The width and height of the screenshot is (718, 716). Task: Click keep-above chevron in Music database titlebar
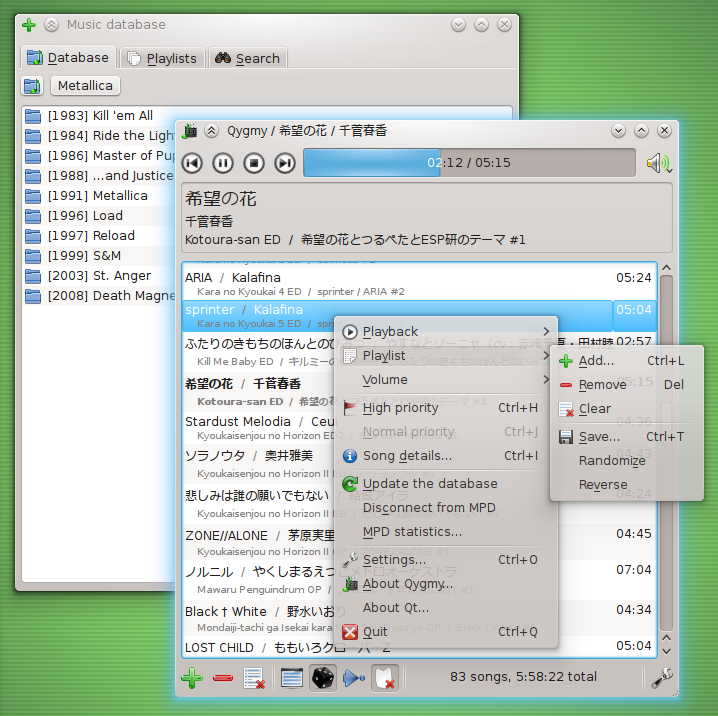(x=52, y=25)
